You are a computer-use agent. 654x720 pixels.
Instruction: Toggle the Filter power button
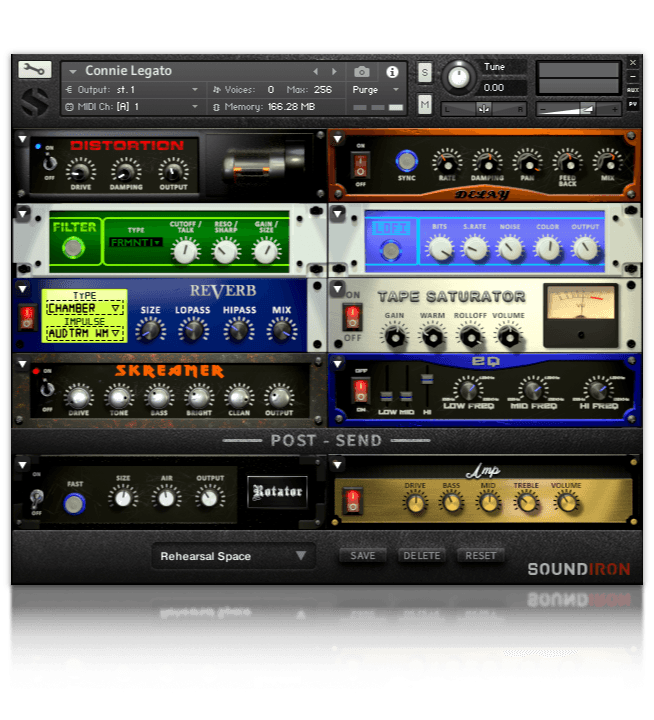click(73, 248)
